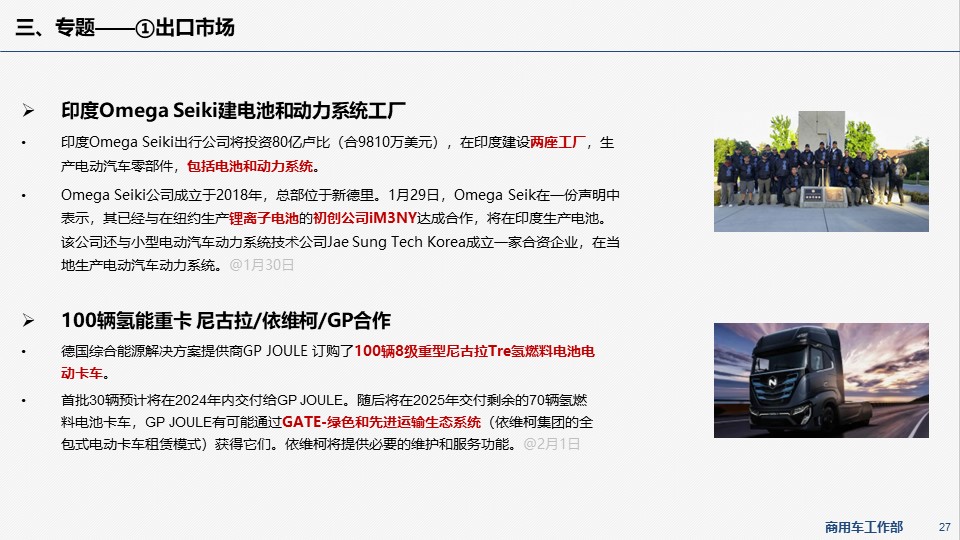Click the text Jae Sung Tech Korea

tap(397, 242)
